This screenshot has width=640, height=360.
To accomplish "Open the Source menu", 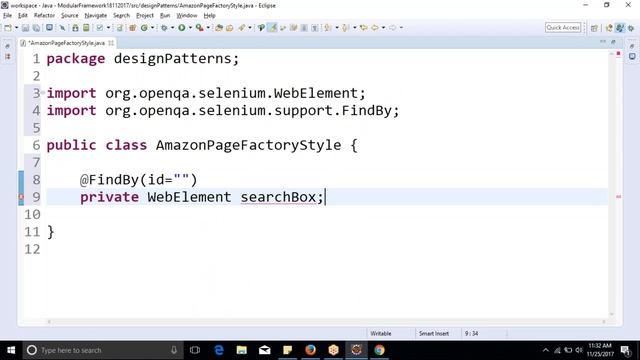I will [70, 16].
